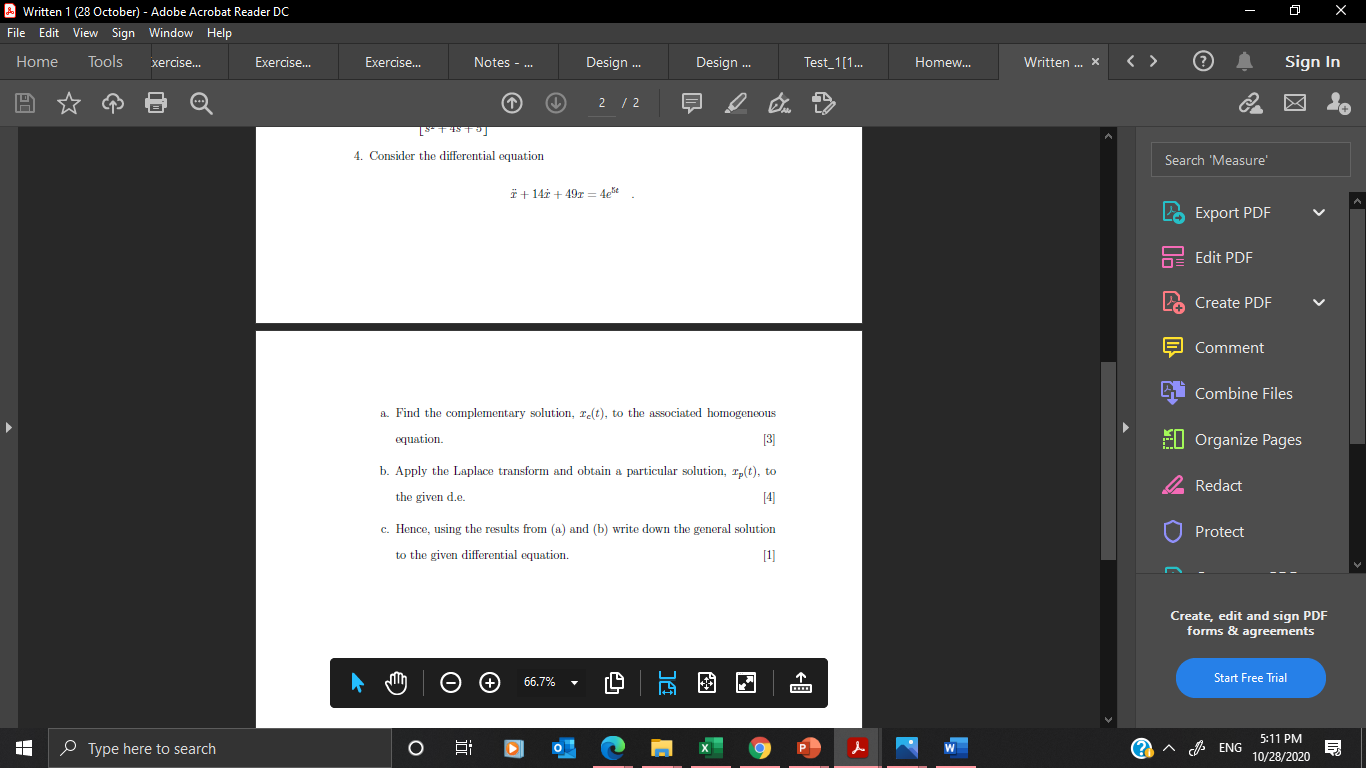Print the current document
This screenshot has height=768, width=1366.
tap(156, 103)
